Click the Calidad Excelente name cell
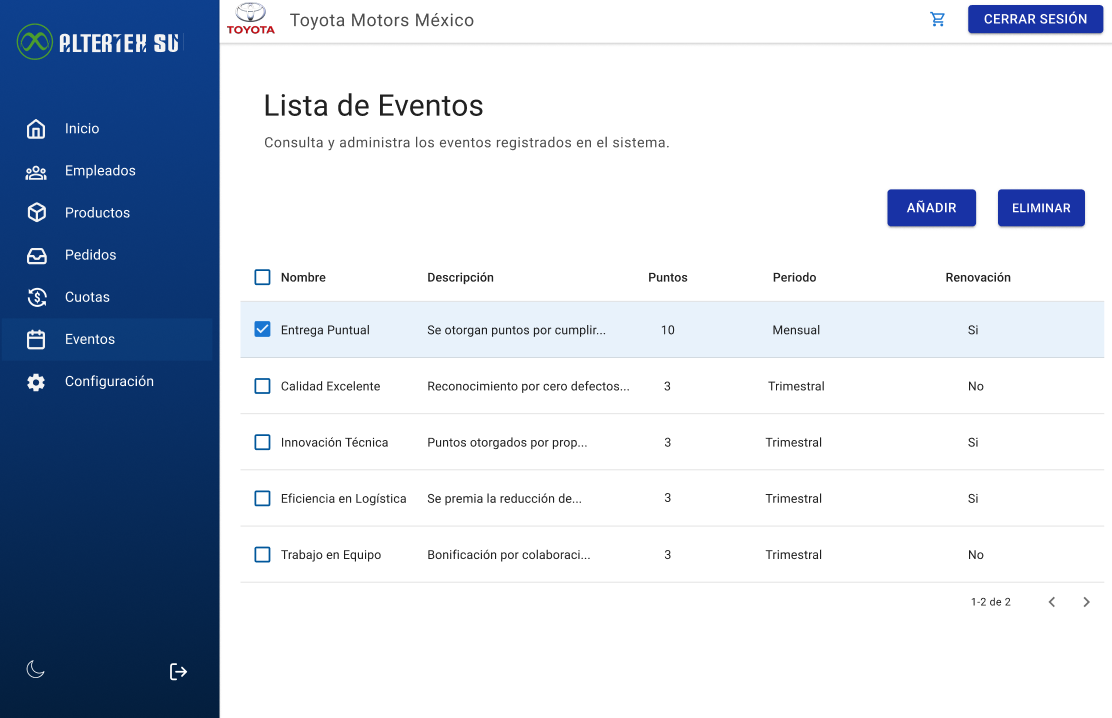Image resolution: width=1112 pixels, height=718 pixels. click(x=330, y=386)
